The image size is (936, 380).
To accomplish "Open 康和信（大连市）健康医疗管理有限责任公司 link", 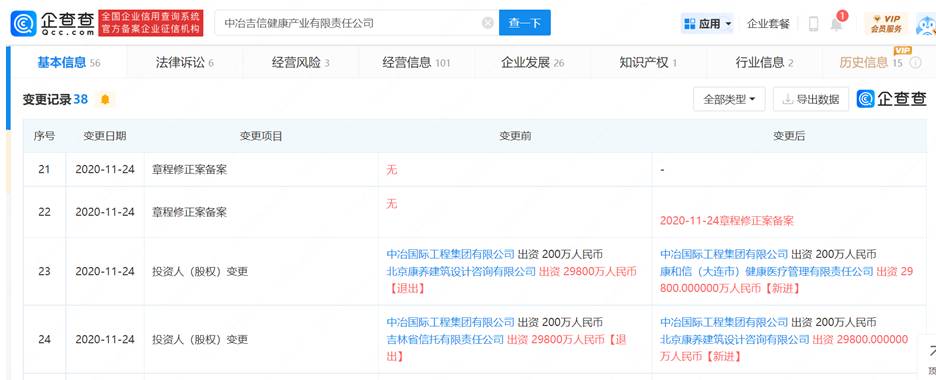I will tap(767, 271).
